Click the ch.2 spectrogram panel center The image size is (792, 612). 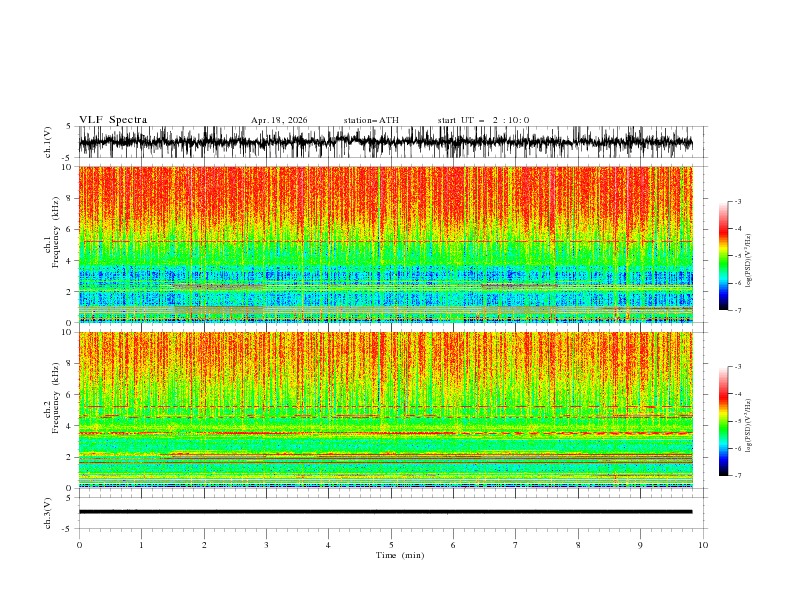point(385,410)
